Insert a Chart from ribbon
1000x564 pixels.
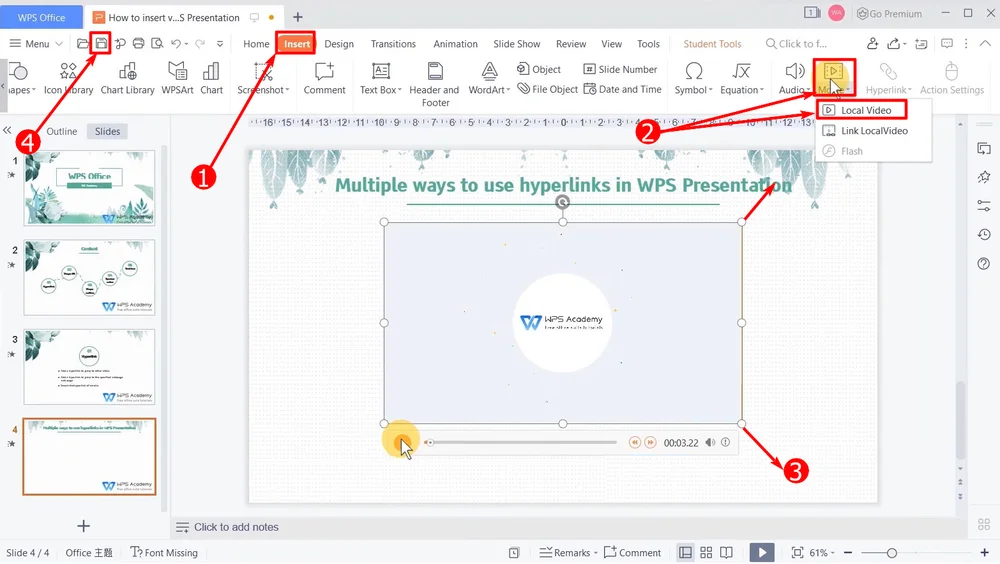tap(211, 78)
